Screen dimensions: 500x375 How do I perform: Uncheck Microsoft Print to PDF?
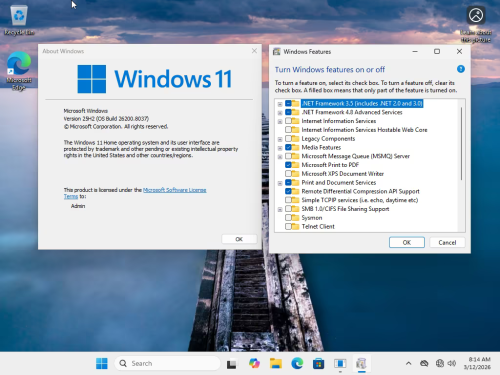288,165
